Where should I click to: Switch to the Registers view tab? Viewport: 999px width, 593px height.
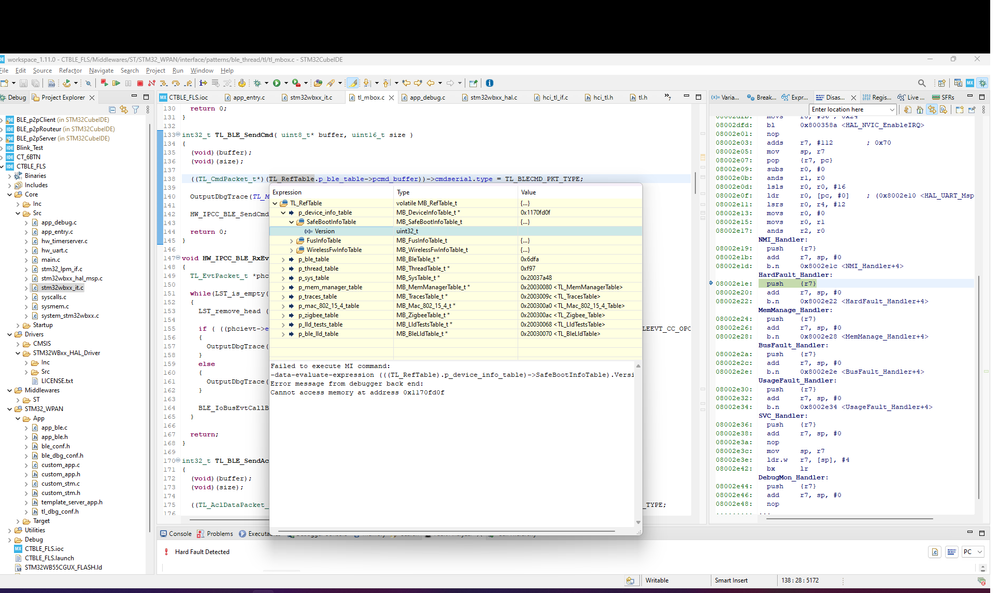pos(877,97)
